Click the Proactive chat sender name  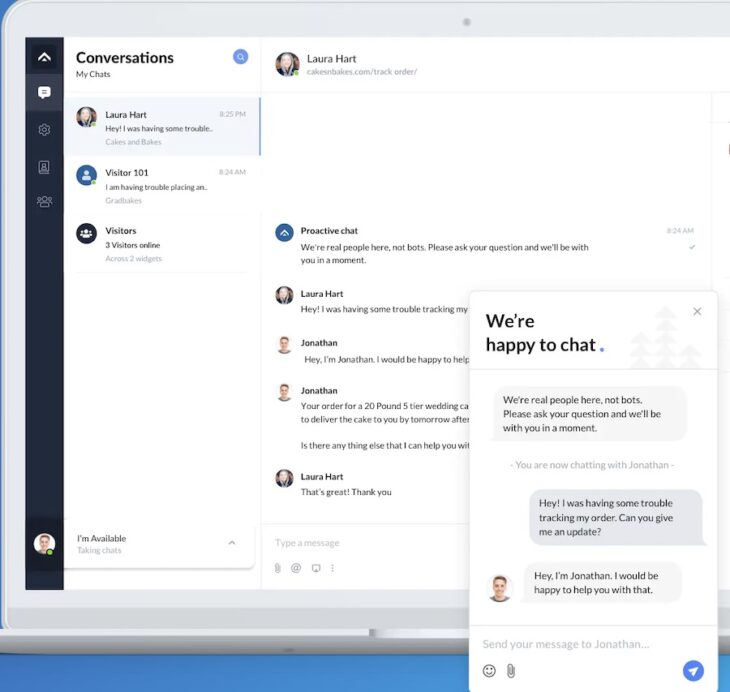coord(329,231)
